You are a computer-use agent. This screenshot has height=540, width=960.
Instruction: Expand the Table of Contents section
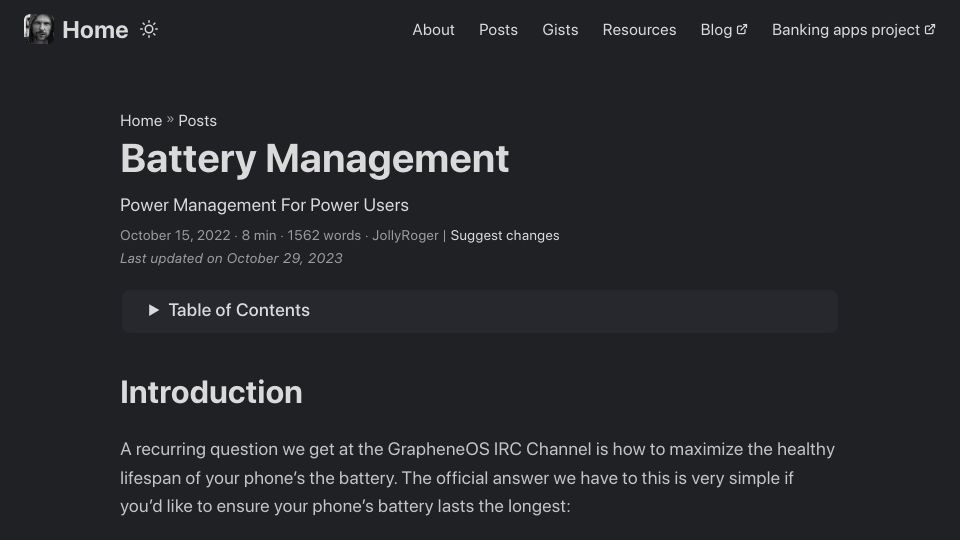pos(479,311)
